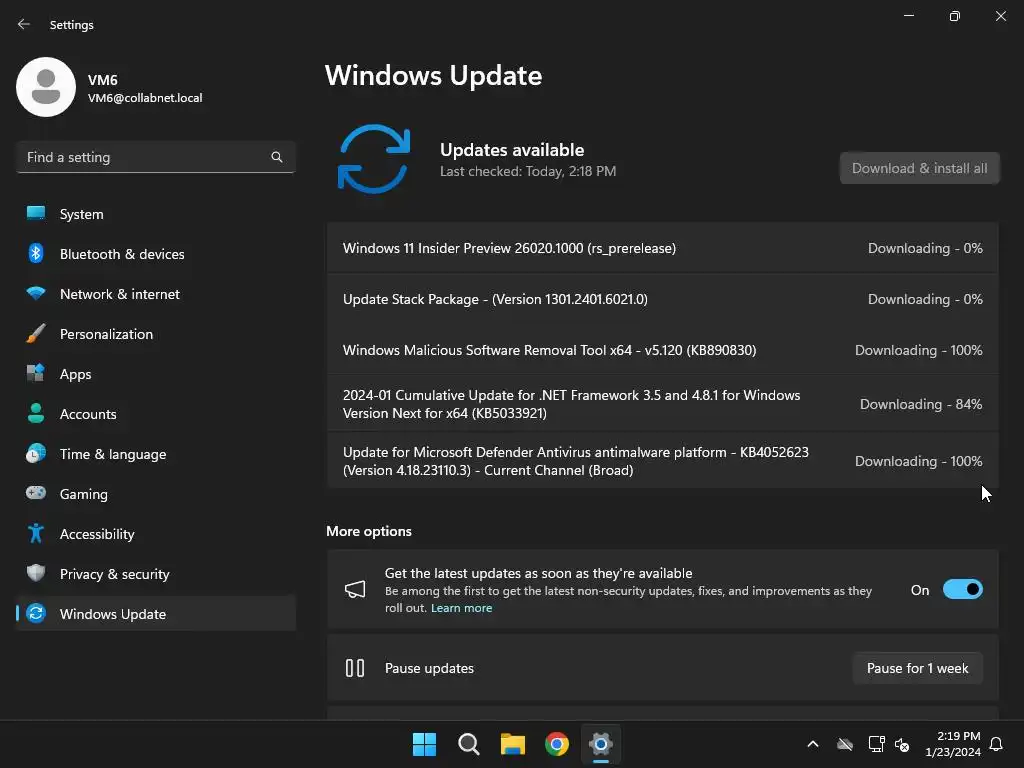Click the .NET Framework KB5033921 update

(663, 404)
